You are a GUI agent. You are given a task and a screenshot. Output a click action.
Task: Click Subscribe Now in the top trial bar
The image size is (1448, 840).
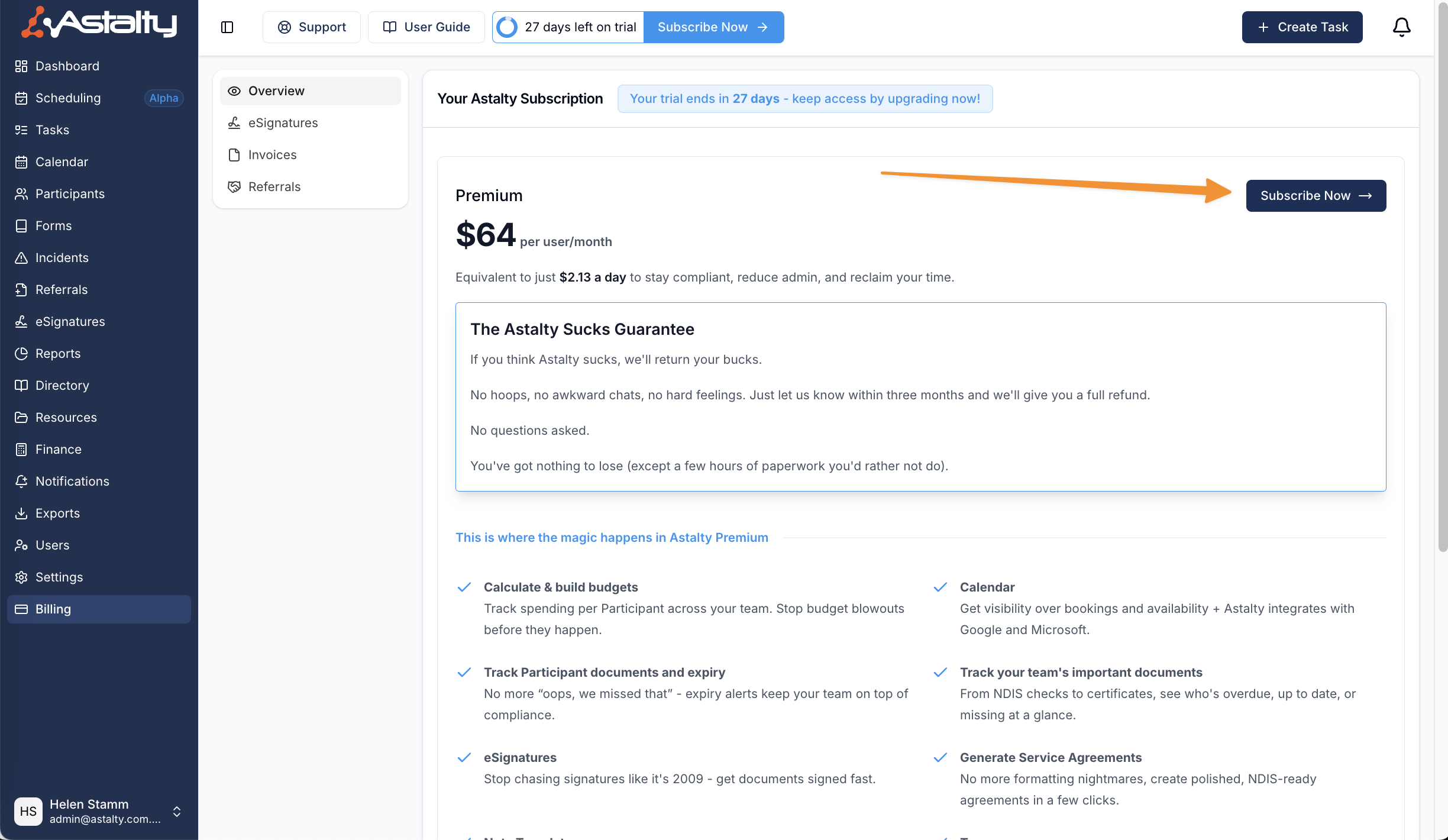(x=713, y=27)
